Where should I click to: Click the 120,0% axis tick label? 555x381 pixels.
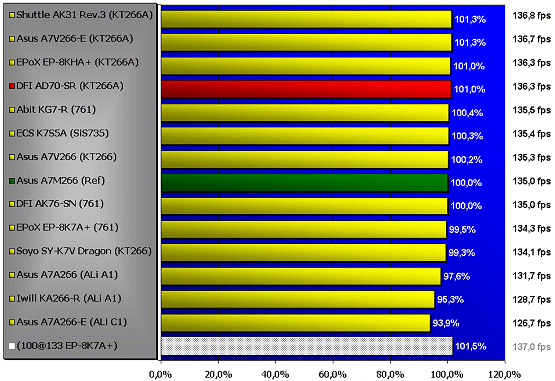tap(505, 375)
